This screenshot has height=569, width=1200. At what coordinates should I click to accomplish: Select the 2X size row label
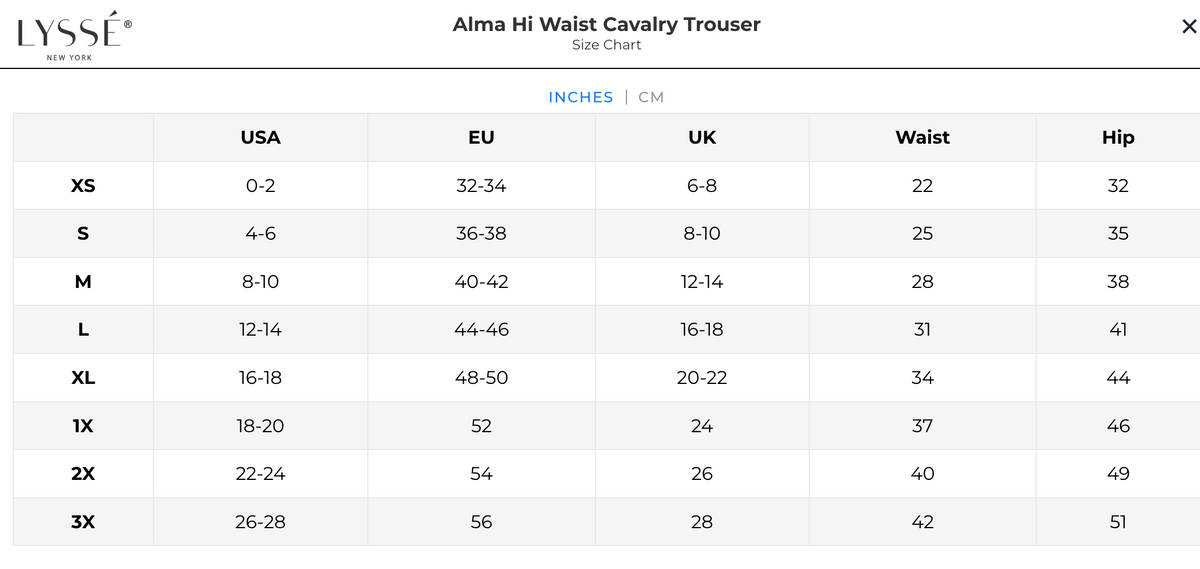pos(83,474)
